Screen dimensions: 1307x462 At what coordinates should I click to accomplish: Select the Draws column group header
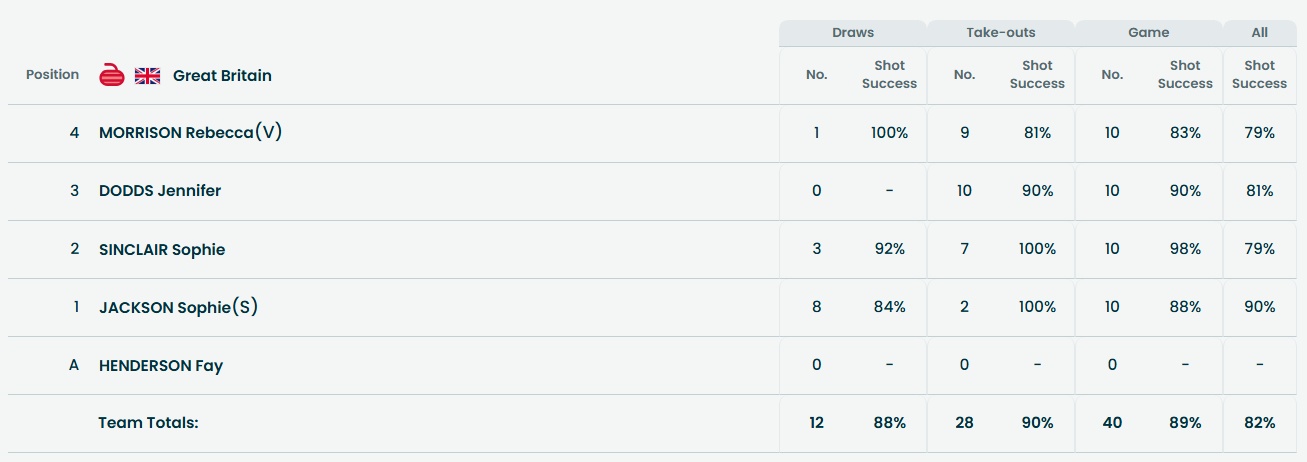point(853,33)
